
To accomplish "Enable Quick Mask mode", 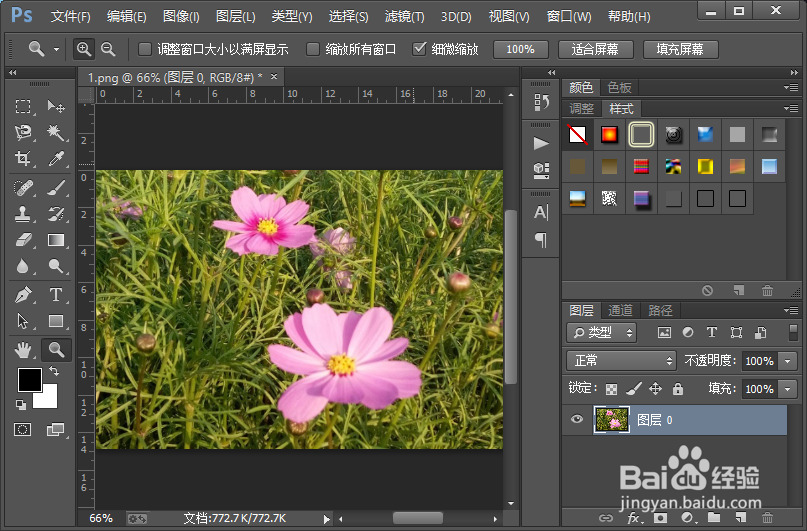I will click(x=23, y=430).
